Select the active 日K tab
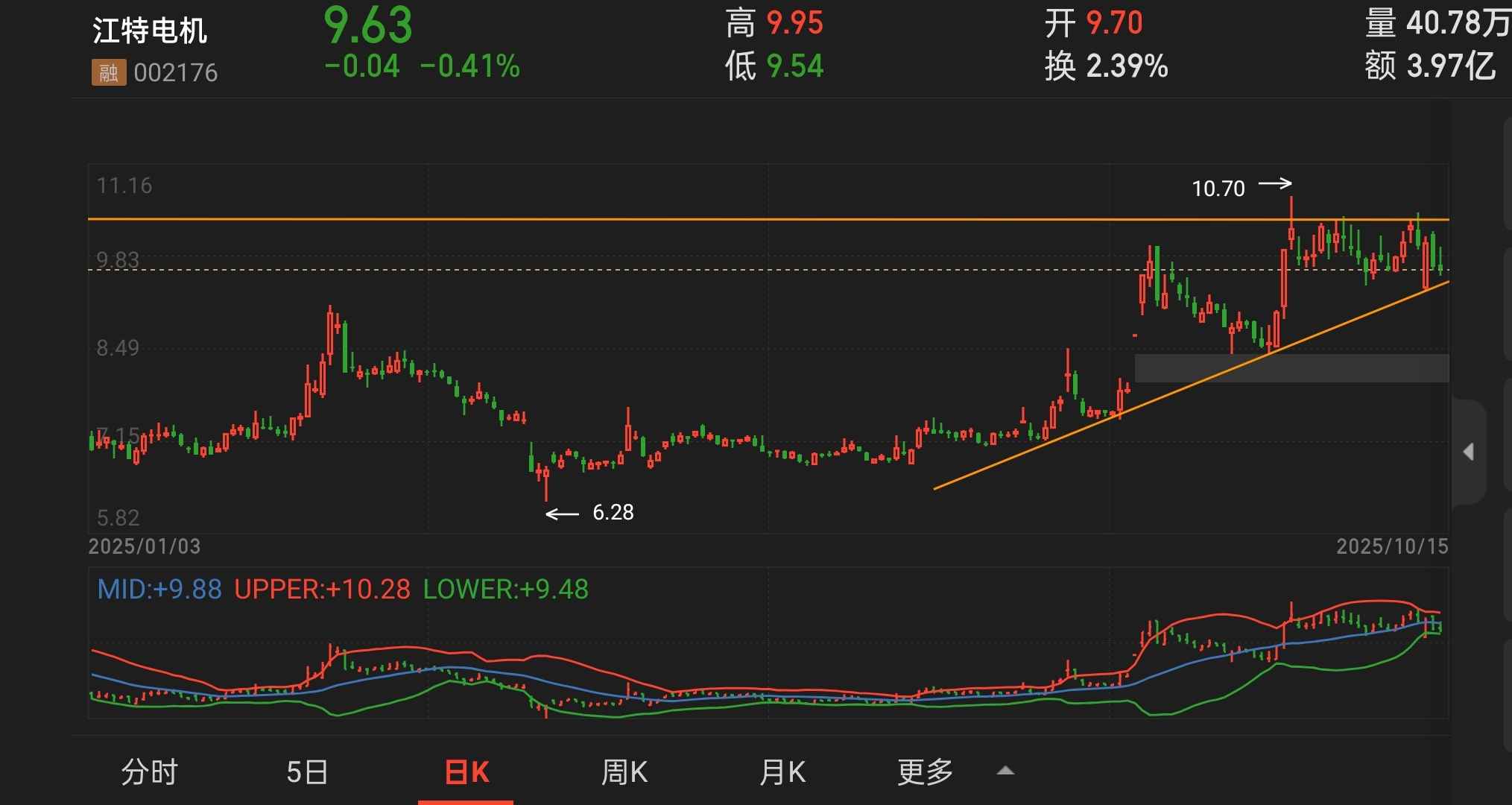1512x805 pixels. 466,772
